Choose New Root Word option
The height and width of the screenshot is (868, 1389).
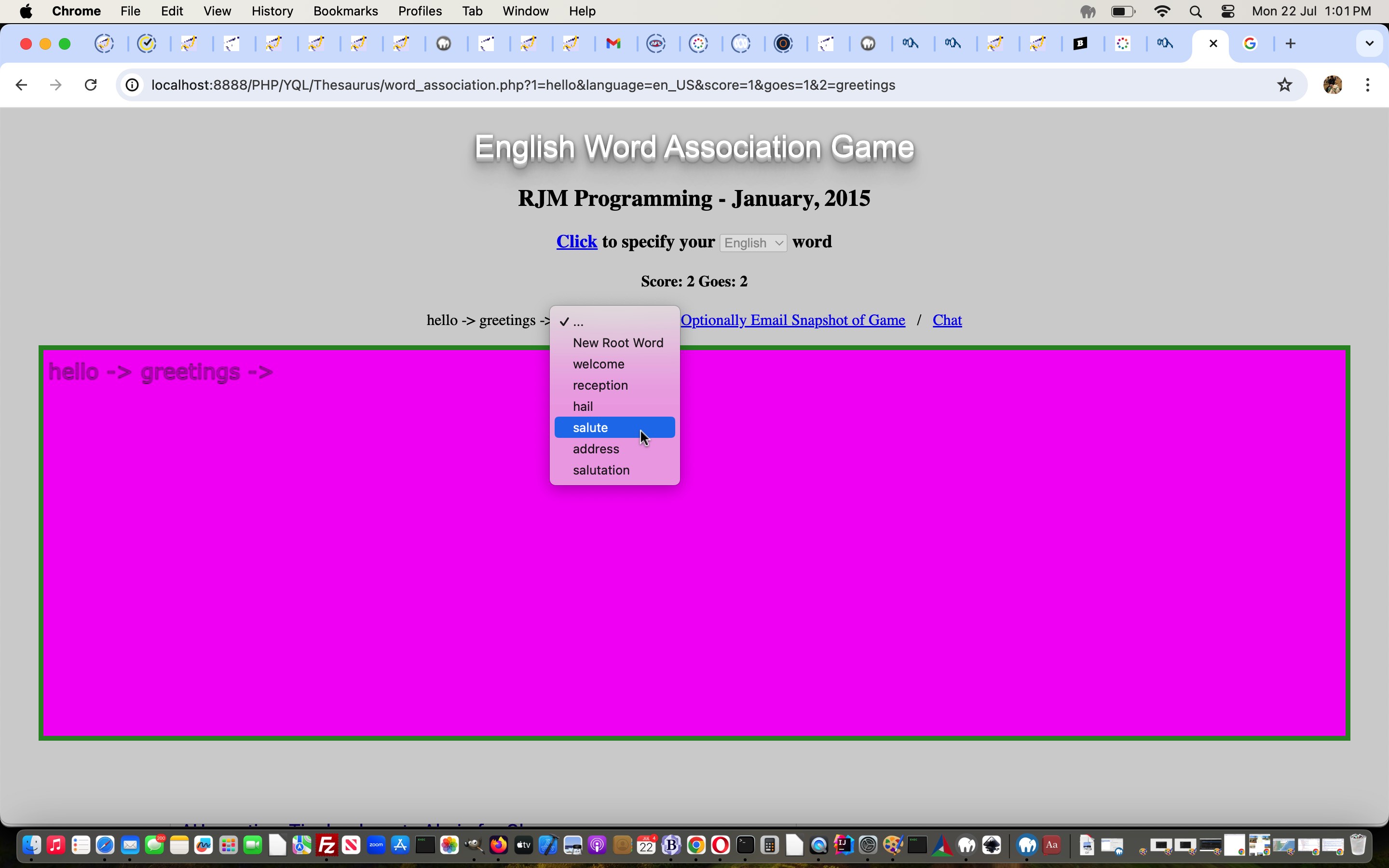tap(615, 343)
